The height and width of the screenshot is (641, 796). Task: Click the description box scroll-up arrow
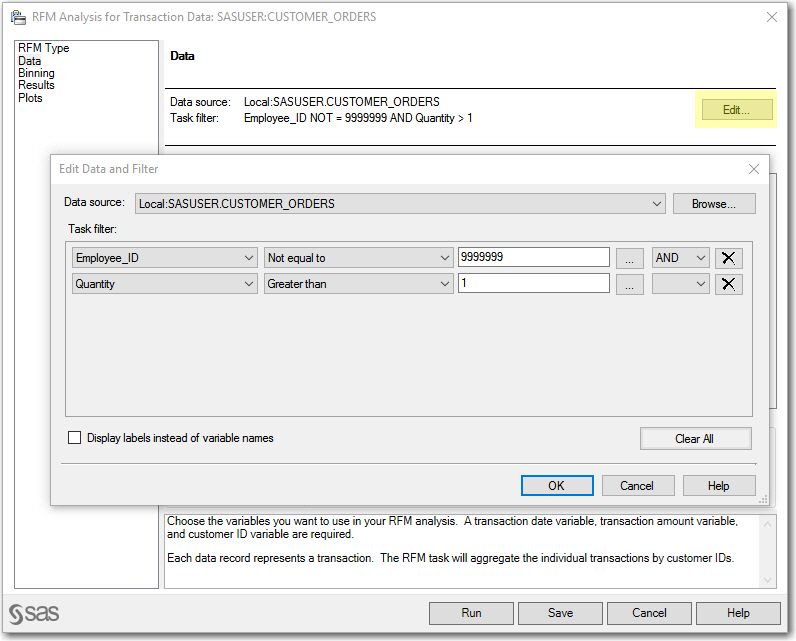click(767, 524)
